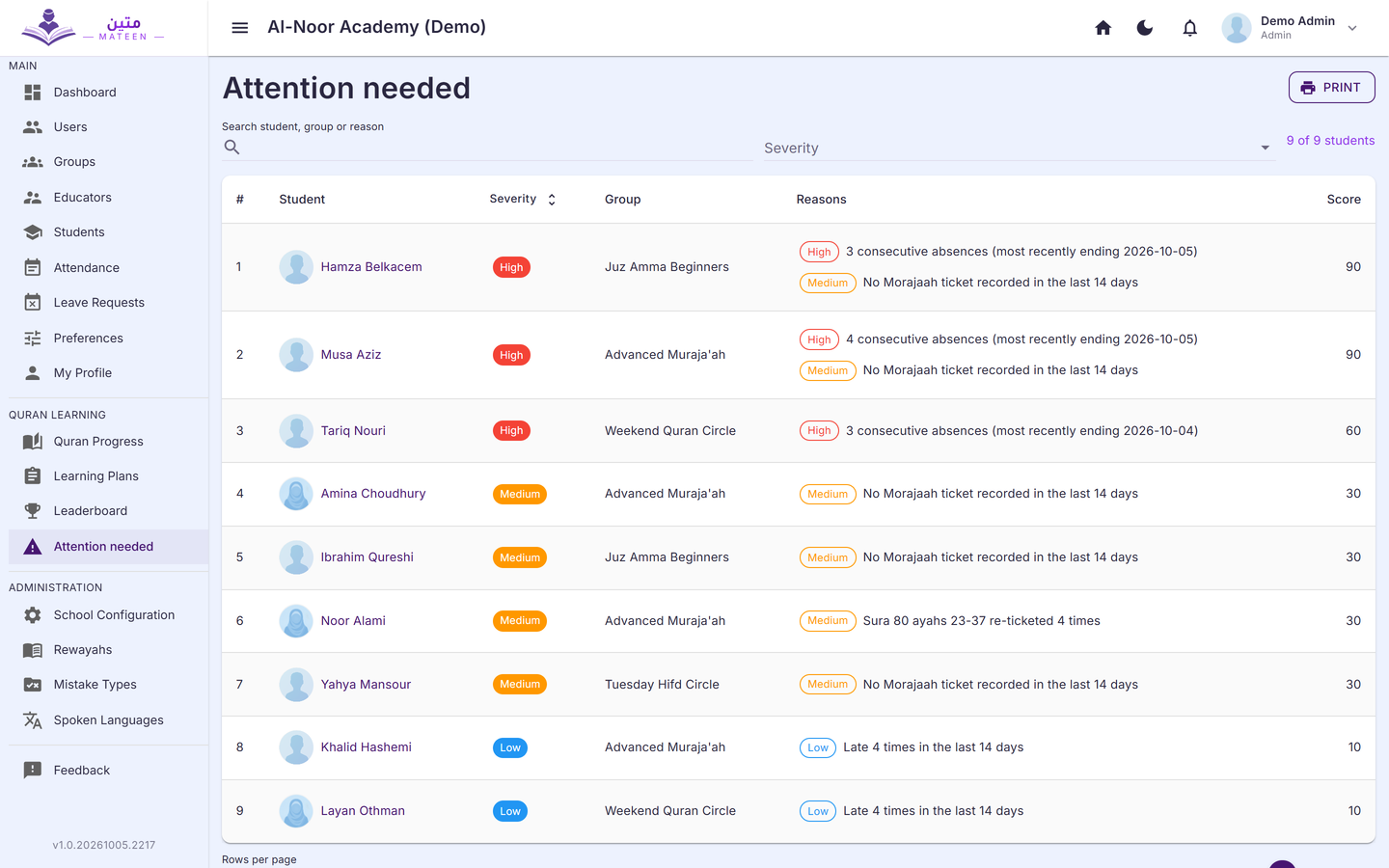Toggle dark mode moon icon
Viewport: 1389px width, 868px height.
point(1145,28)
